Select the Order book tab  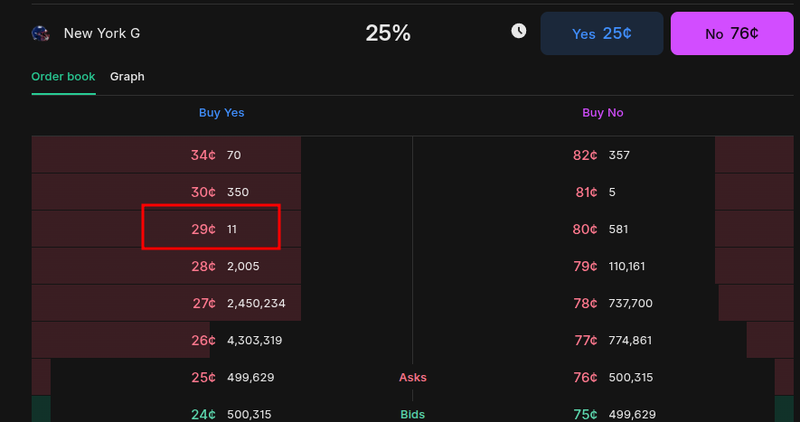pyautogui.click(x=63, y=76)
